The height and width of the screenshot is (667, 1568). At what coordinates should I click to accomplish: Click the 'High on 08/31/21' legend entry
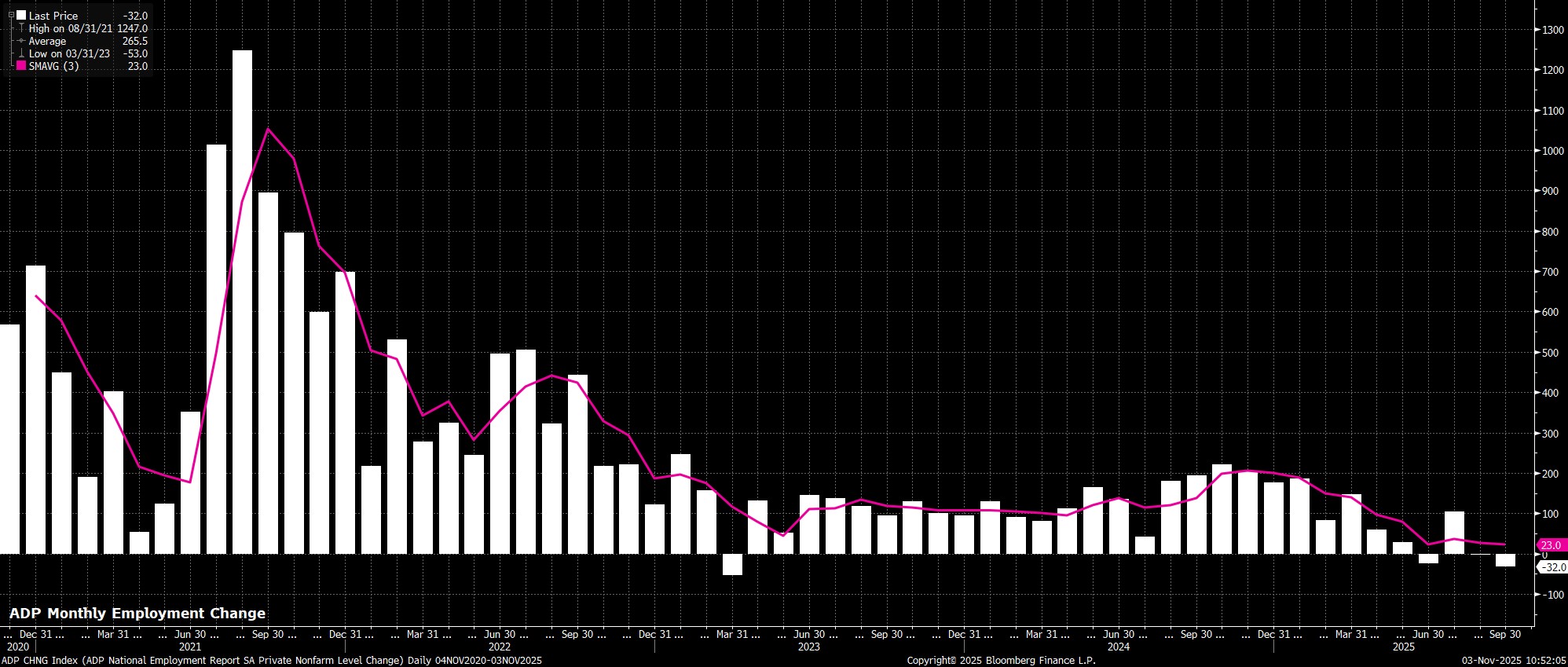71,28
